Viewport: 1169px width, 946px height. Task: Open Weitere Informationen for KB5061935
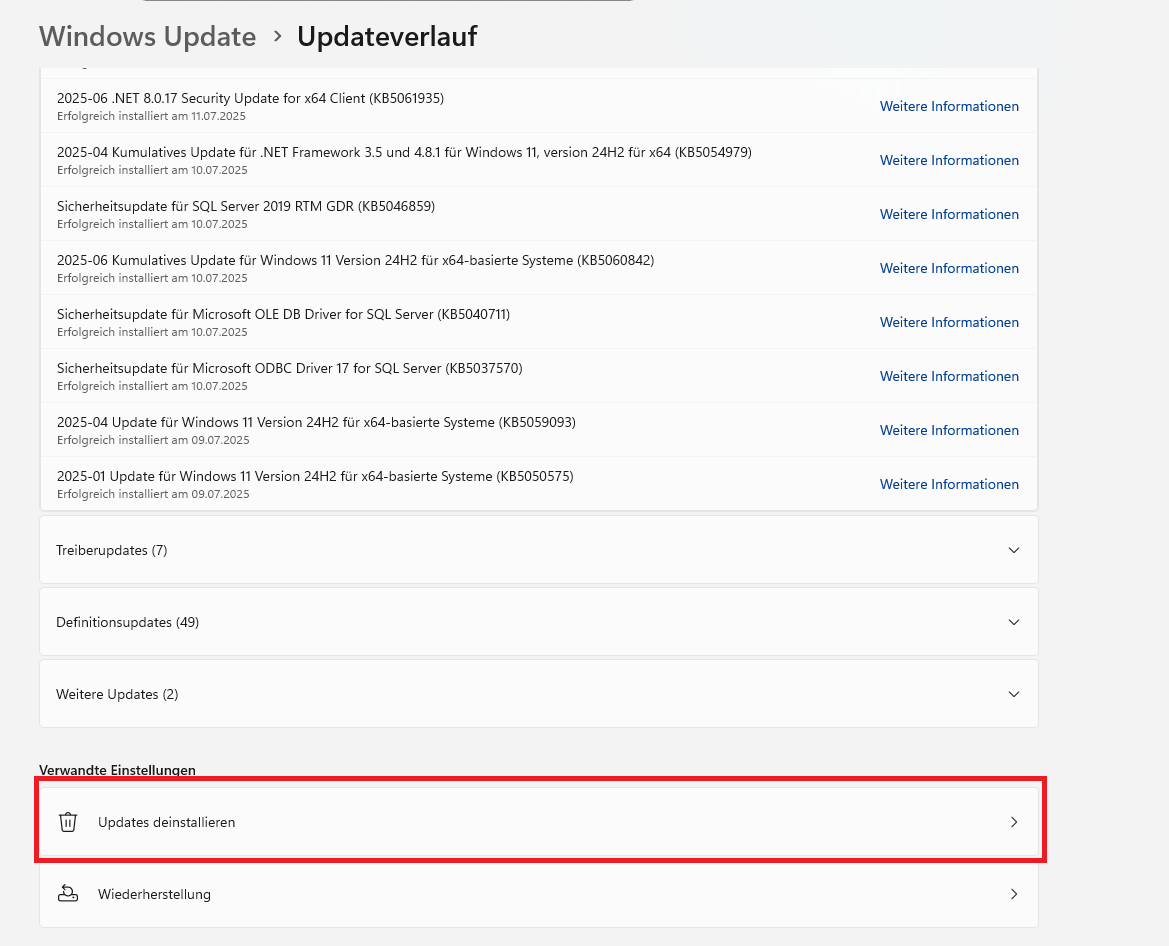pyautogui.click(x=949, y=106)
